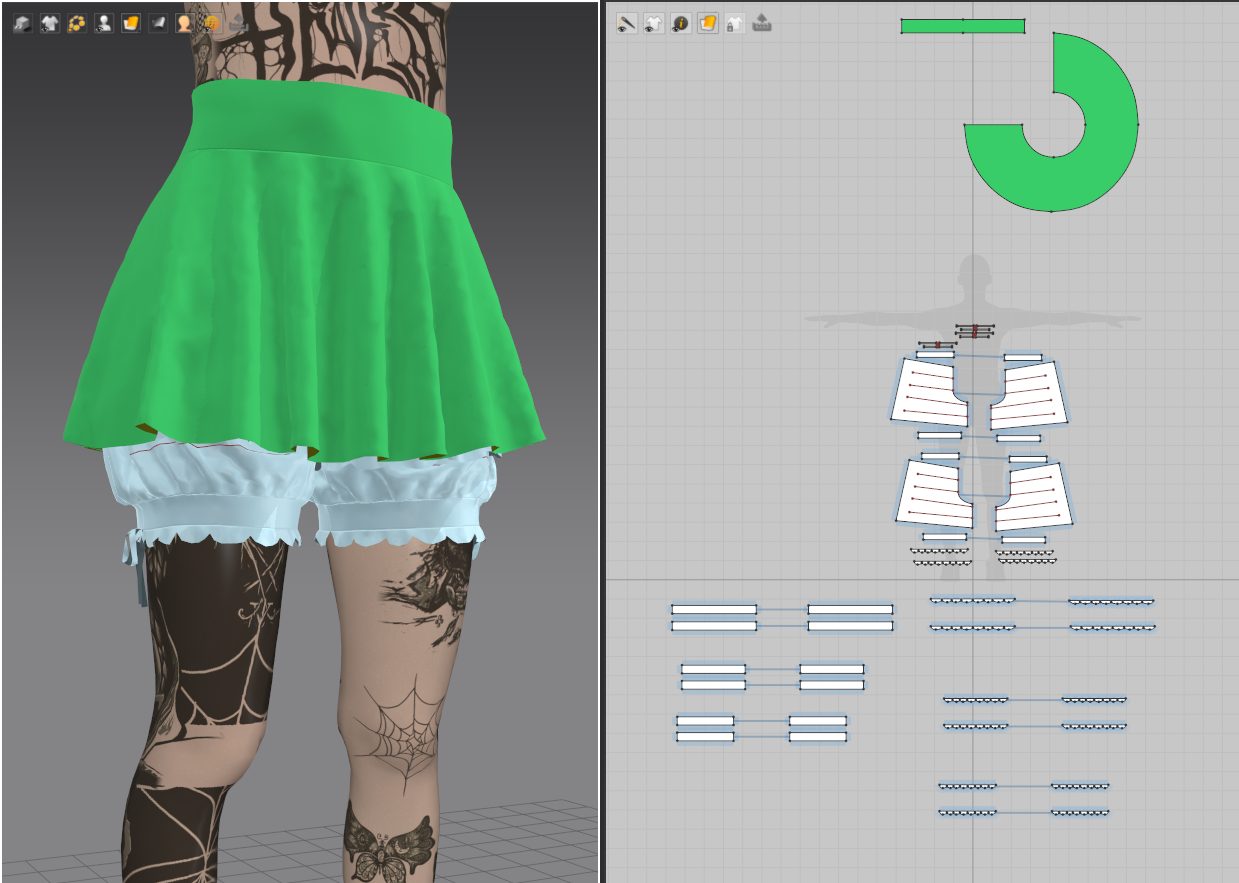Choose the gray monochrome fabric surface icon

[x=157, y=23]
